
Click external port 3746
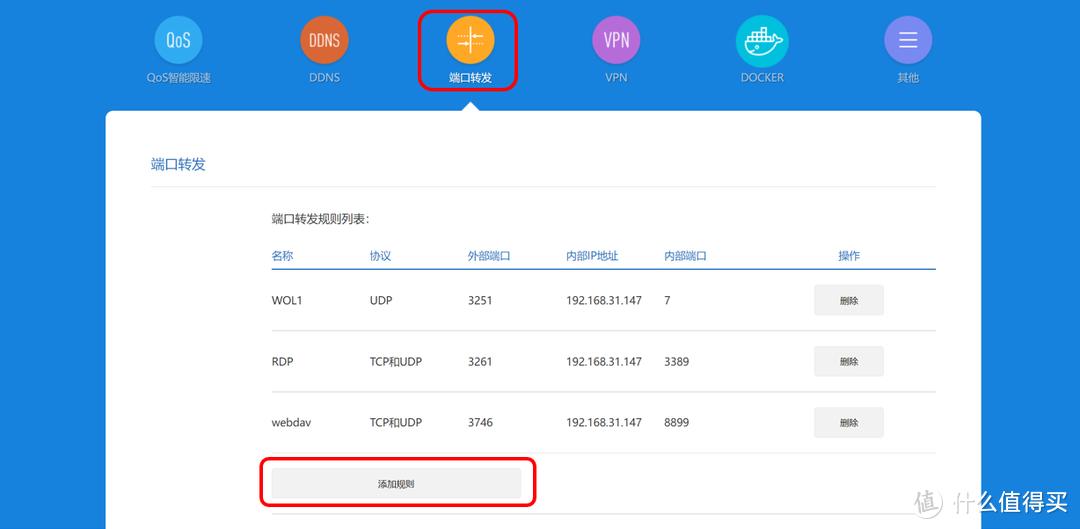coord(480,422)
